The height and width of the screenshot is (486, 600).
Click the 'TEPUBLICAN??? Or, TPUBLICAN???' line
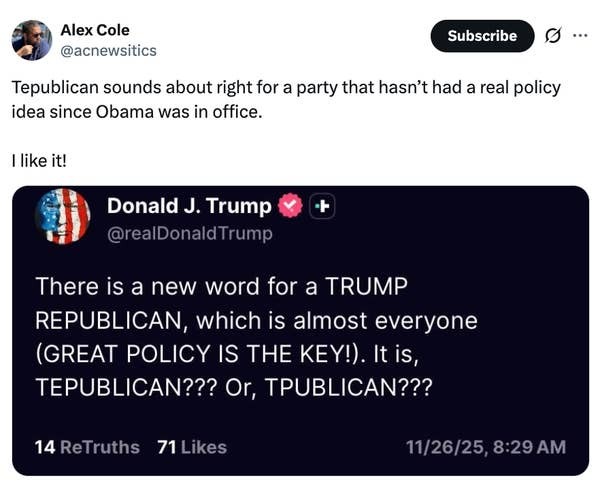click(x=234, y=387)
